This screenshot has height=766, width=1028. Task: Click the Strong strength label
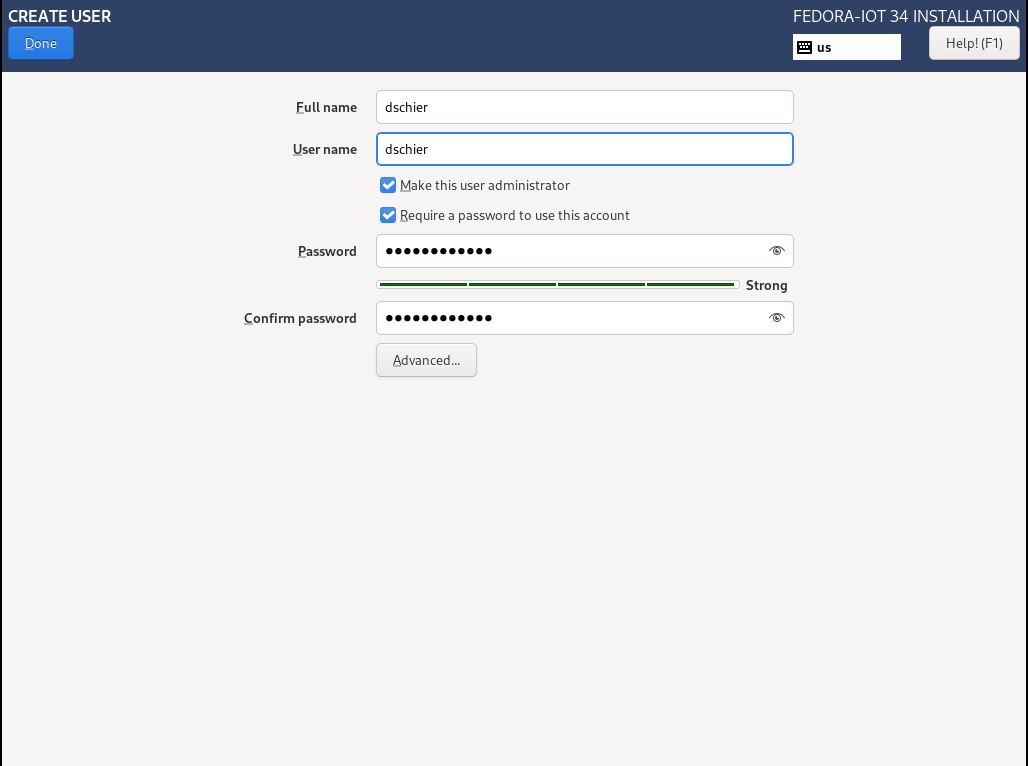(766, 285)
